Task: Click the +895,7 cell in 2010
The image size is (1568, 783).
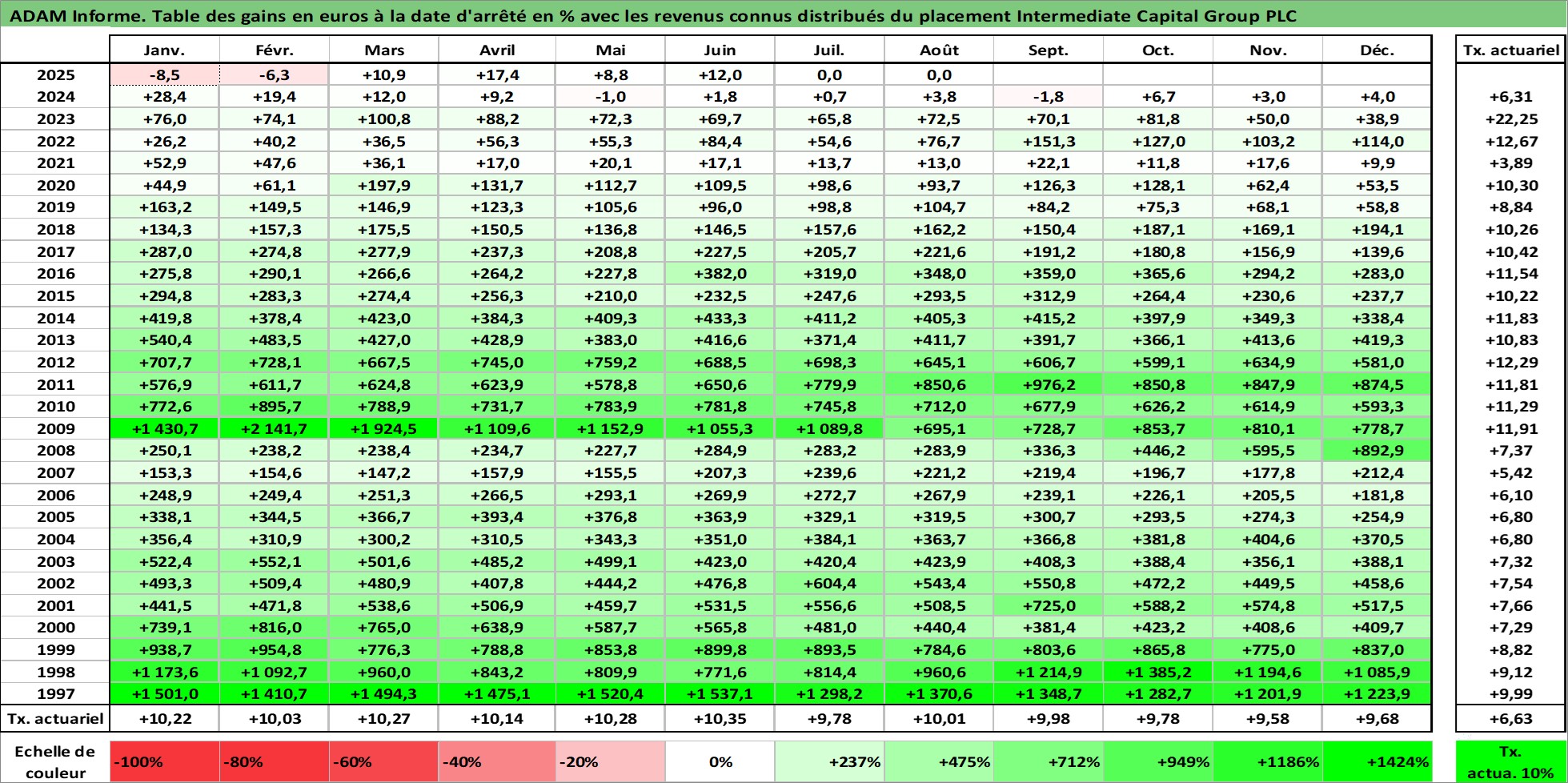Action: pyautogui.click(x=274, y=406)
